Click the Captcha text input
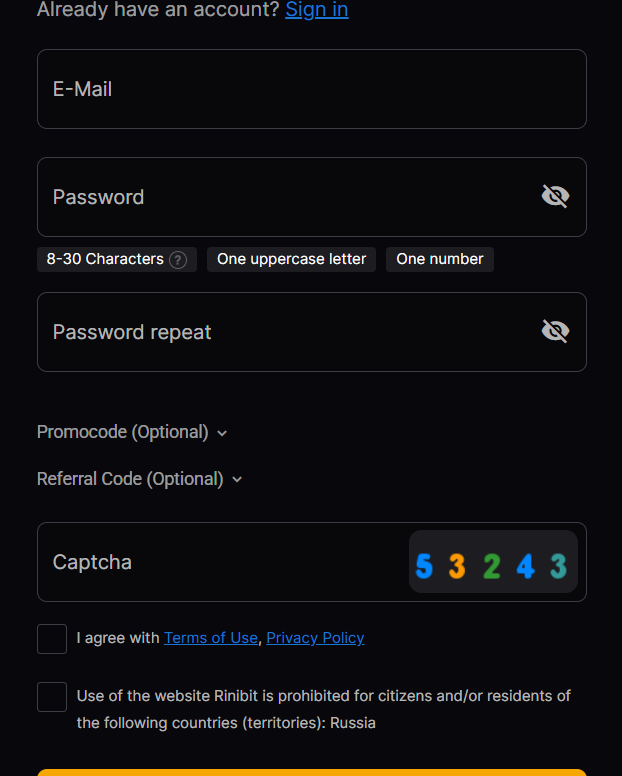The image size is (622, 776). pyautogui.click(x=220, y=562)
